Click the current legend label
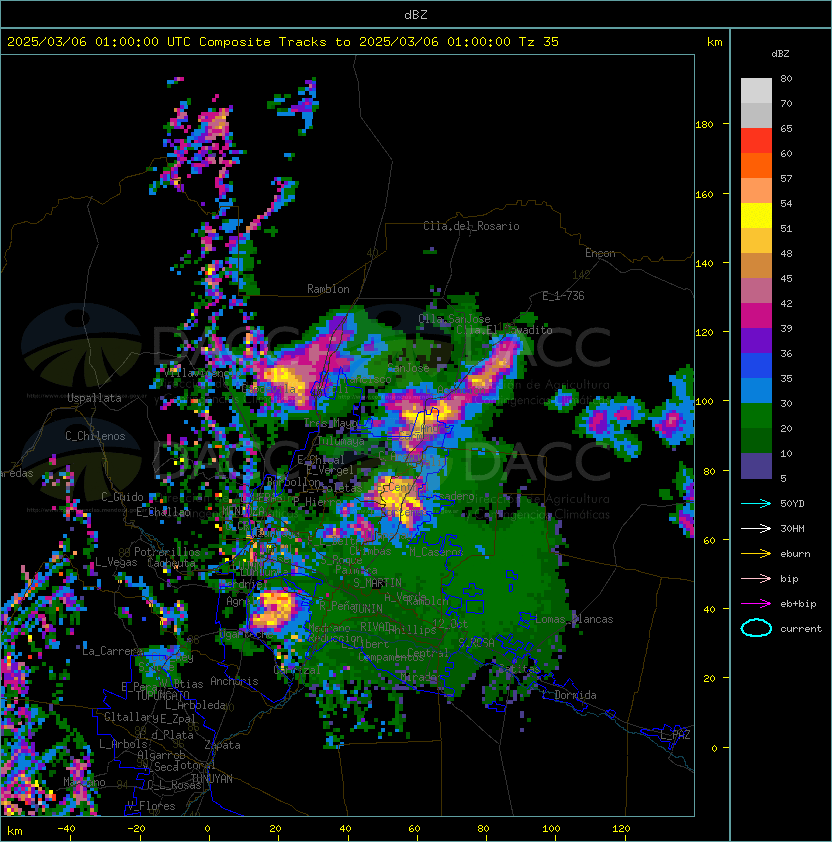 (x=801, y=629)
